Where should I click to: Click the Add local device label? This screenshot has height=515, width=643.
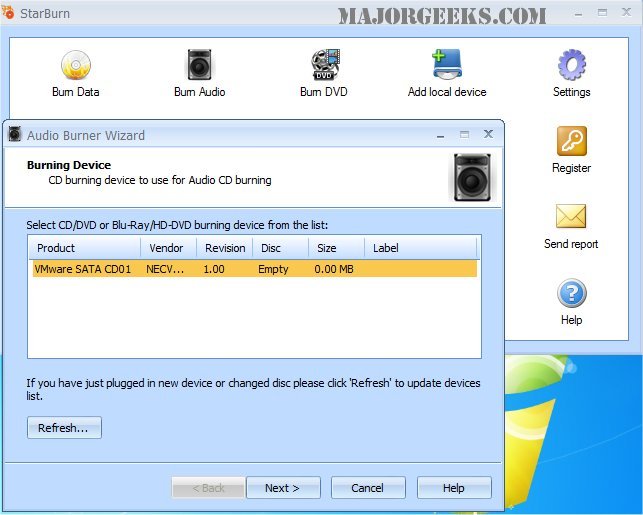447,92
